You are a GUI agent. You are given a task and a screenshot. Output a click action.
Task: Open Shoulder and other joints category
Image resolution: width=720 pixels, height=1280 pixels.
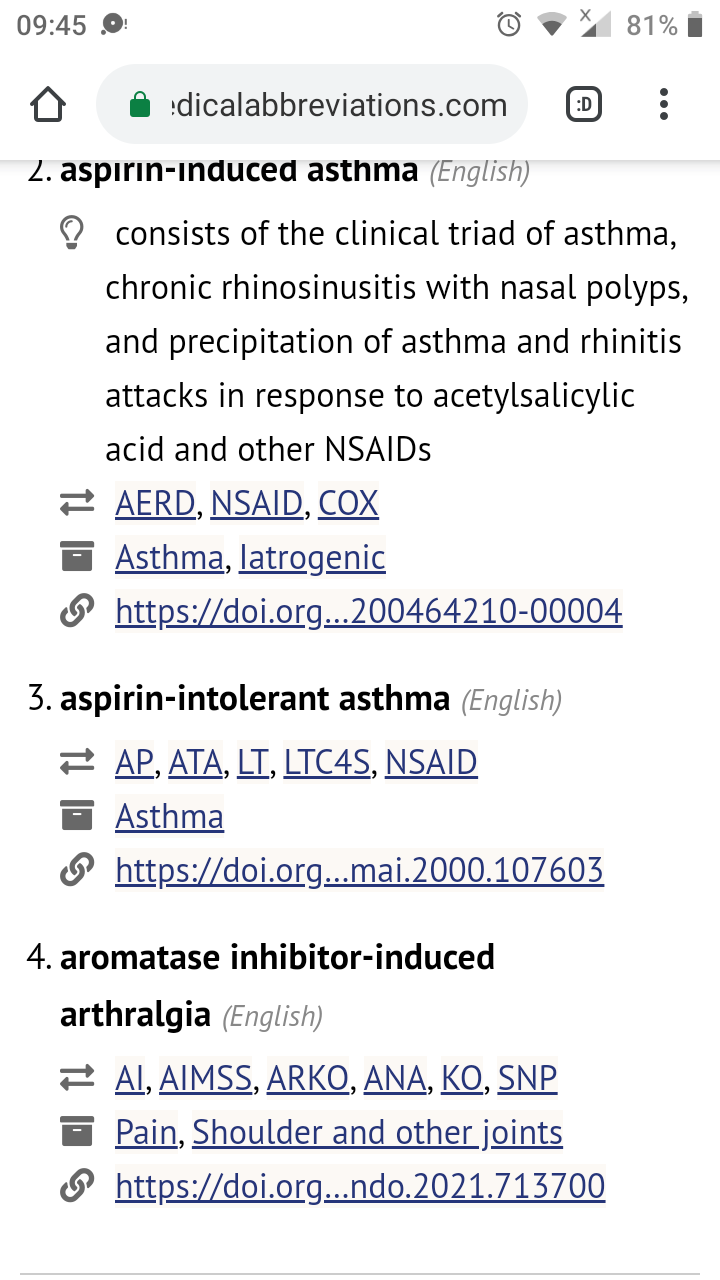pos(377,1132)
